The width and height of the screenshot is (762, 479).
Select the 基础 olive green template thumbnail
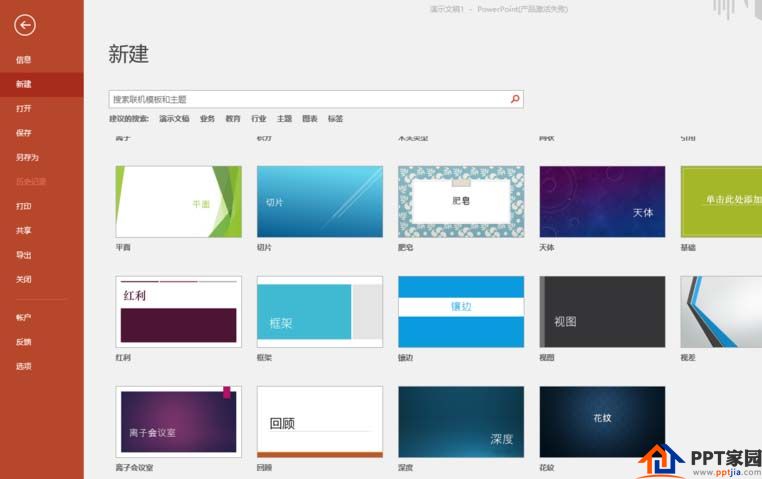pos(721,202)
